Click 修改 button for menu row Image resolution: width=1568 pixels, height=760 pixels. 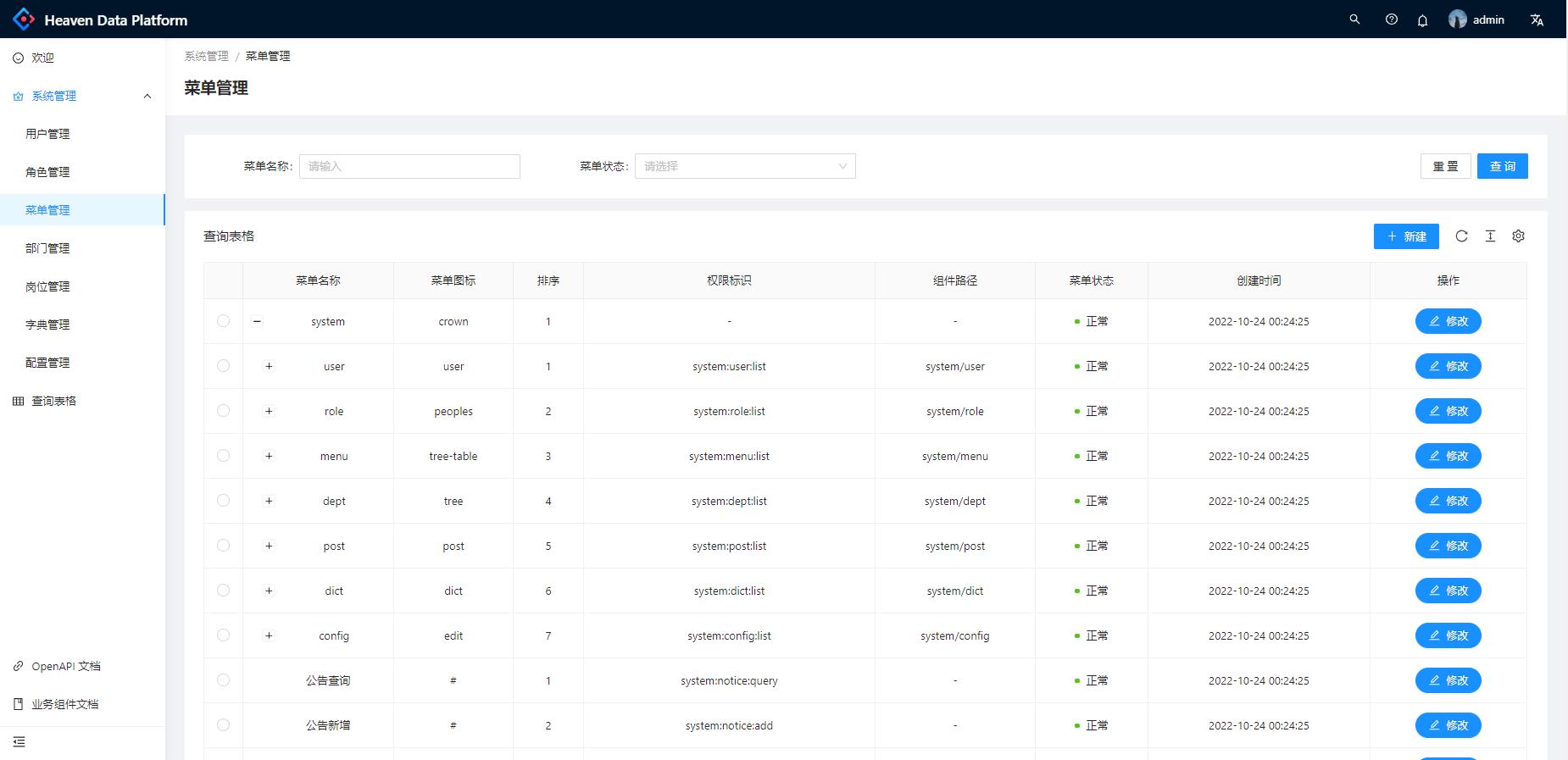point(1448,456)
